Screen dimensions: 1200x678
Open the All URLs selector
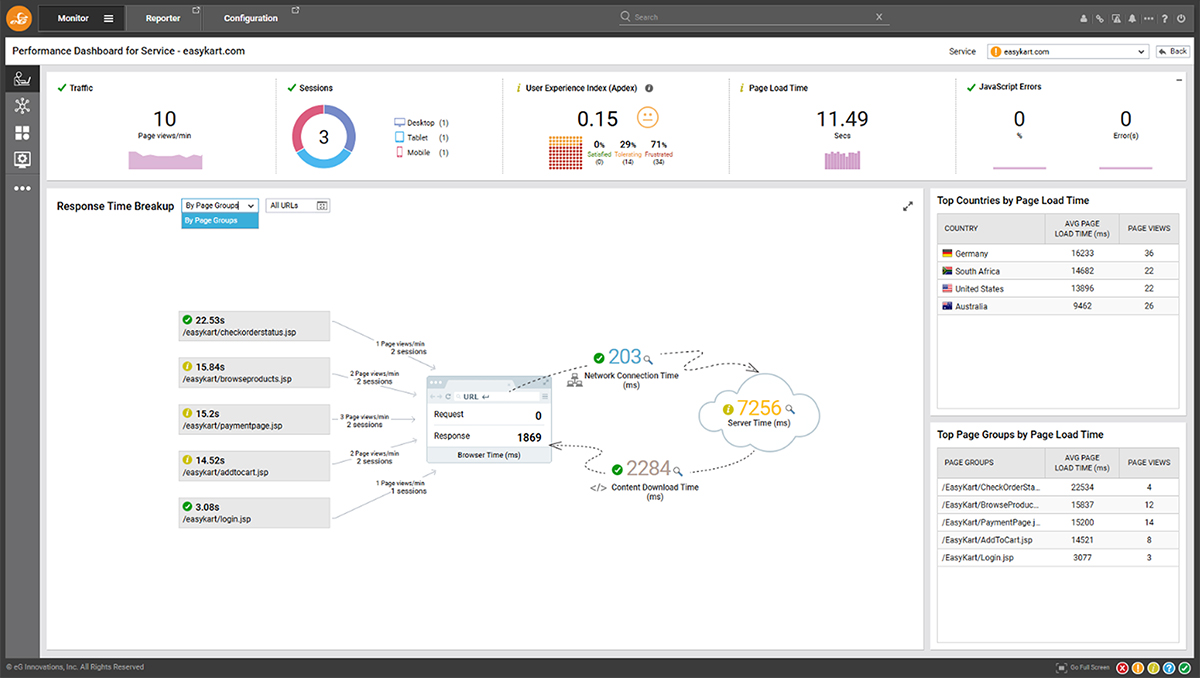click(x=298, y=206)
